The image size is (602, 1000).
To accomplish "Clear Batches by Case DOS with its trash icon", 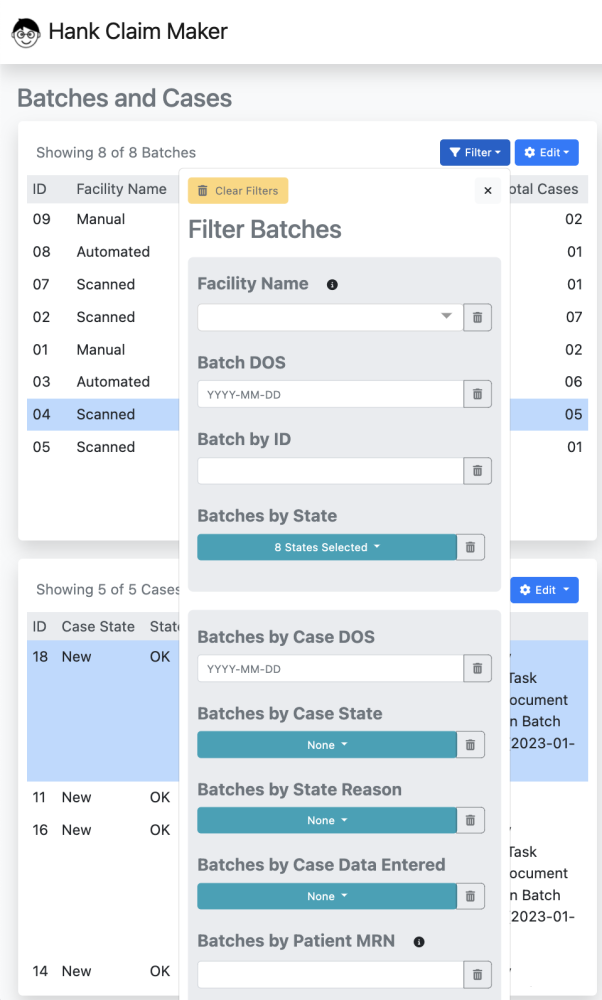I will coord(477,668).
